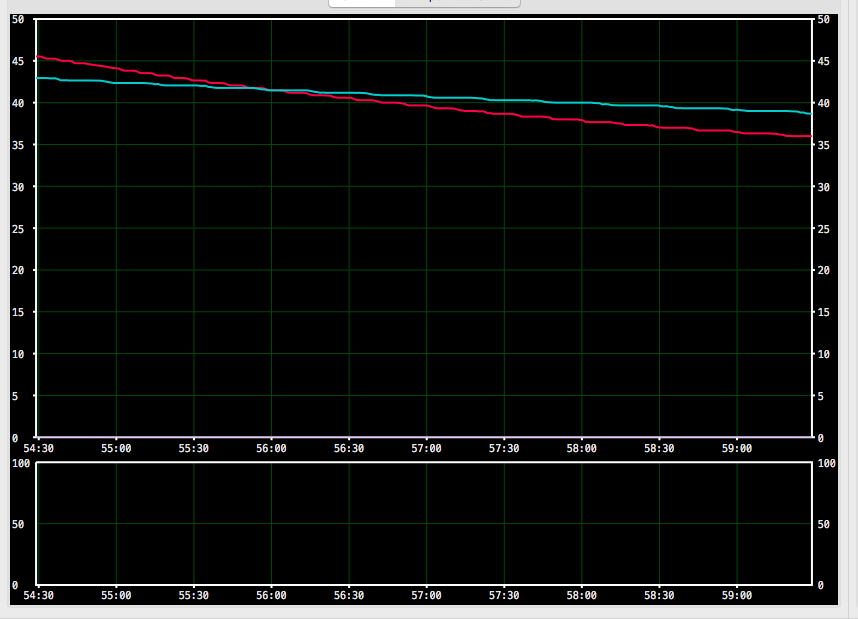This screenshot has width=858, height=619.
Task: Select the 56:30 tick under the lower graph
Action: pos(349,595)
